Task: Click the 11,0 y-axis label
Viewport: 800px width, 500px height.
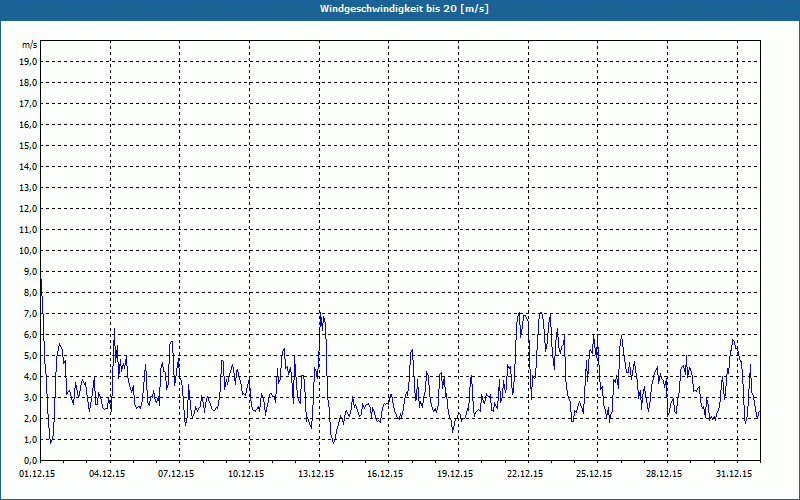Action: pos(28,230)
